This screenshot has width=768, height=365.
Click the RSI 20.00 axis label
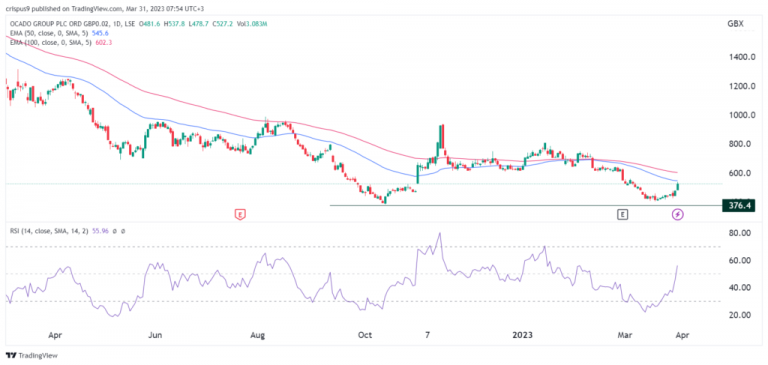point(739,315)
